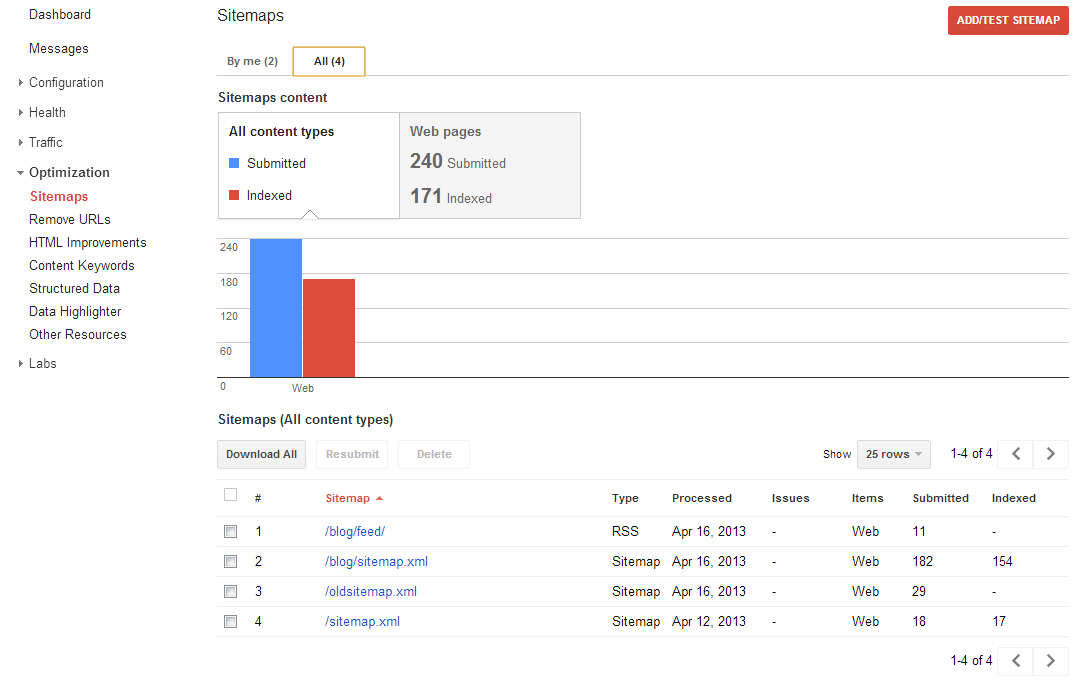Expand the Configuration section

(x=21, y=82)
